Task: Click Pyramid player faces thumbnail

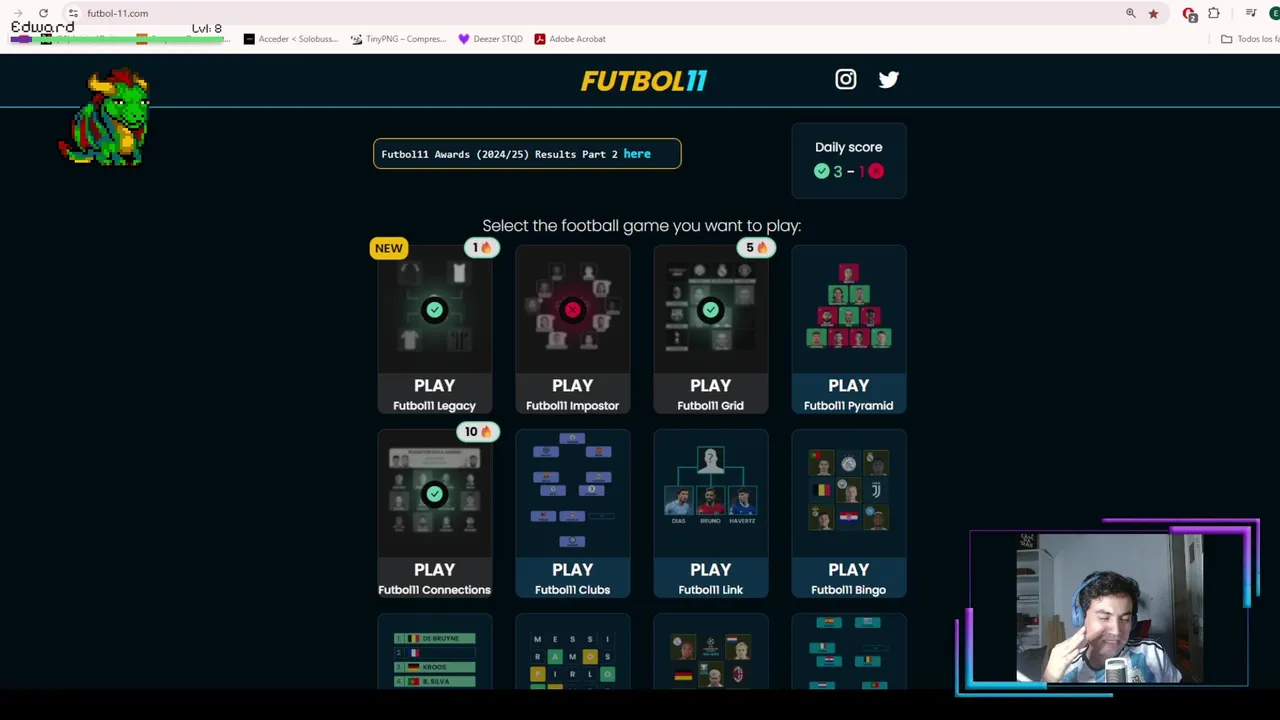Action: [848, 308]
